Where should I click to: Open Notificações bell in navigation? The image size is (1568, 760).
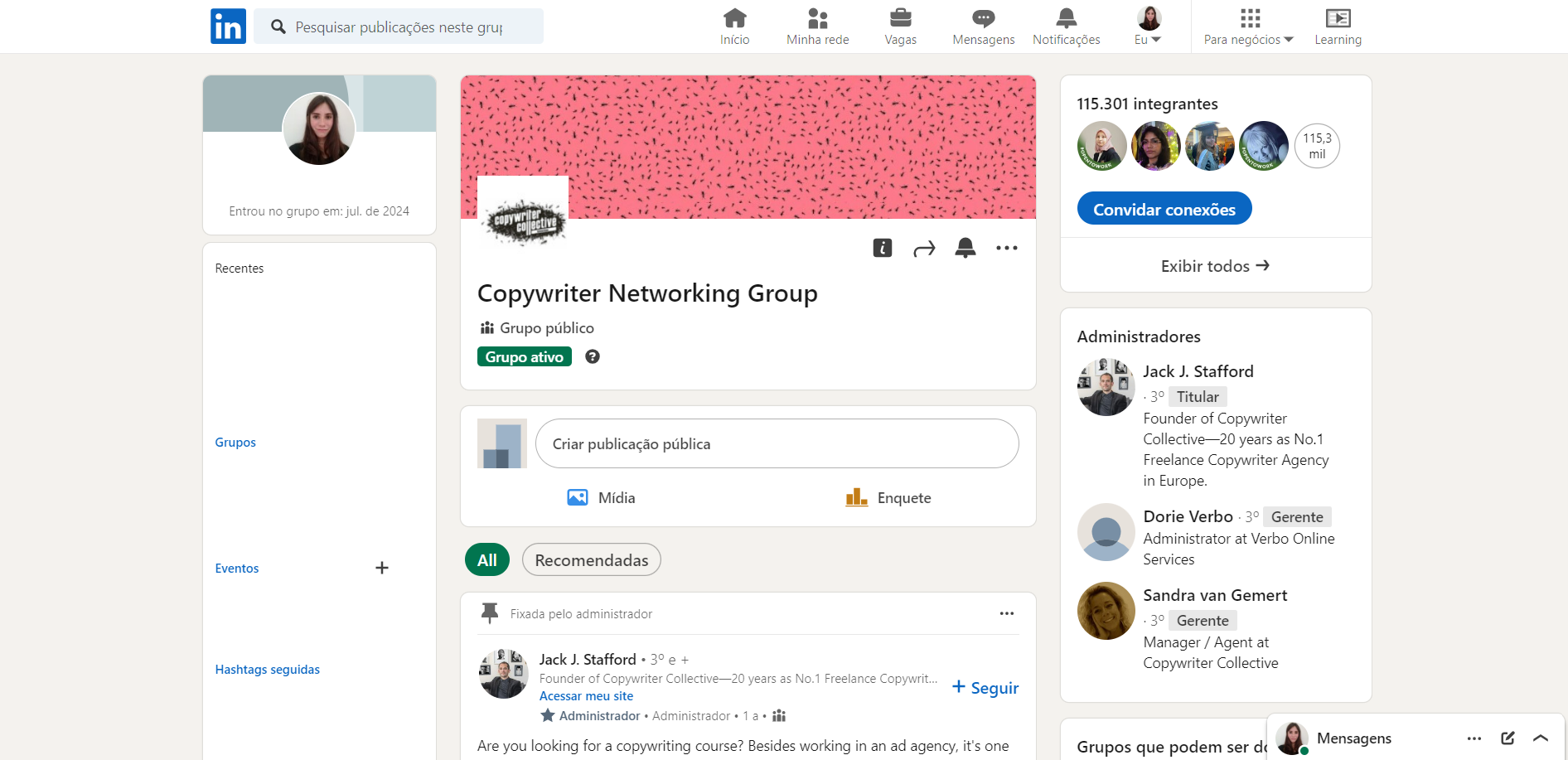point(1066,27)
